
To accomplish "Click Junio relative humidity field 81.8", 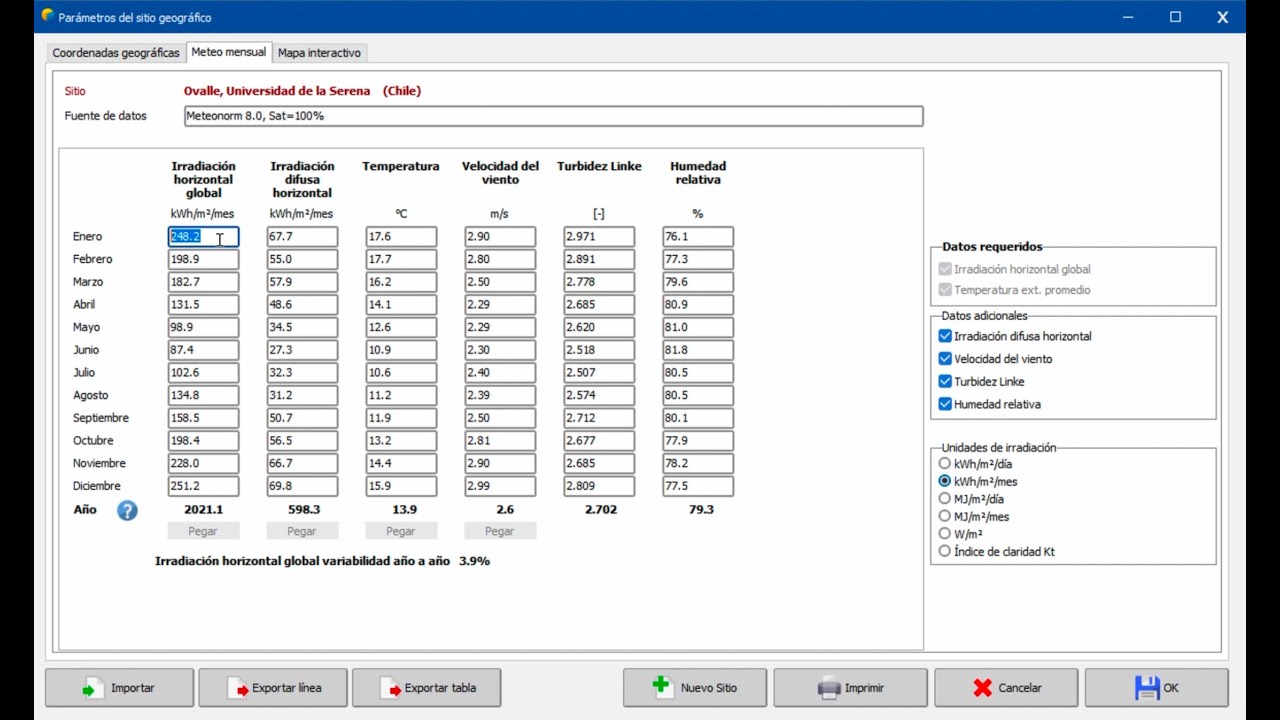I will point(698,350).
